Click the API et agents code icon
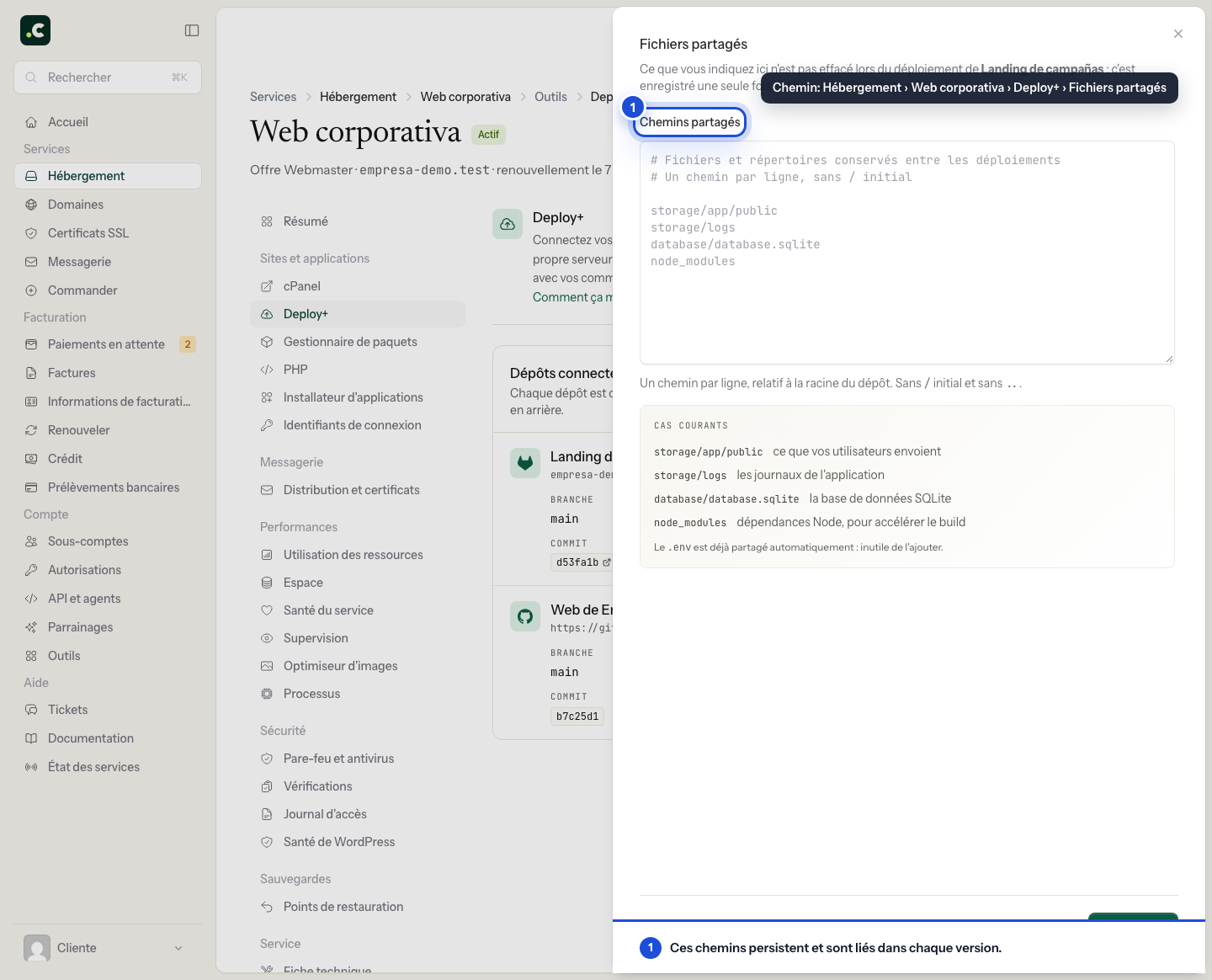This screenshot has height=980, width=1212. tap(31, 599)
